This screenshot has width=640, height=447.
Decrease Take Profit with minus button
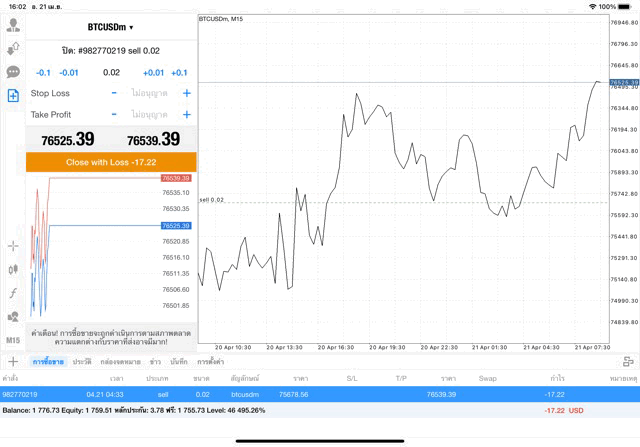click(x=114, y=115)
